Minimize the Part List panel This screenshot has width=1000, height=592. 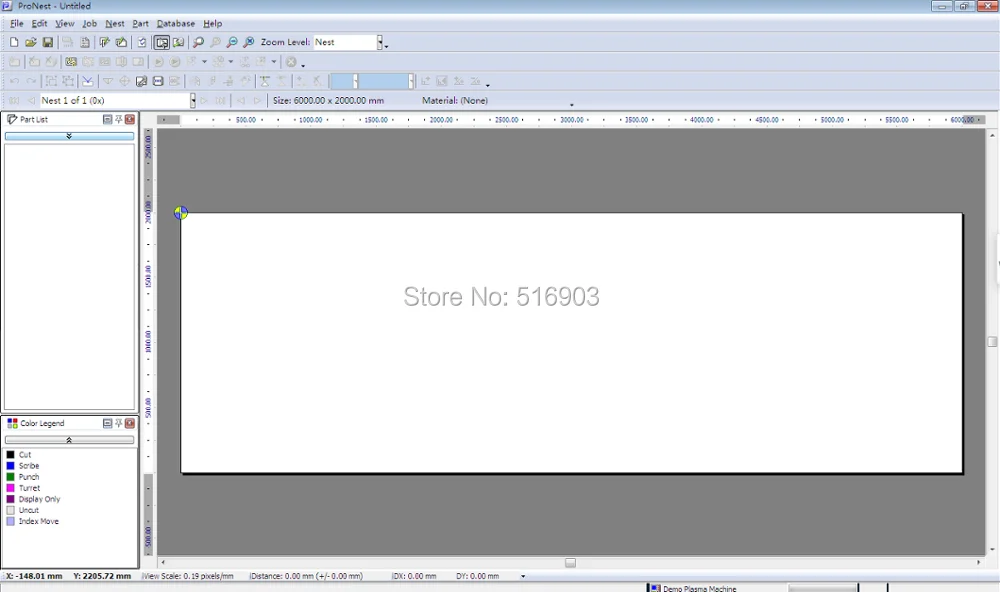[x=107, y=119]
